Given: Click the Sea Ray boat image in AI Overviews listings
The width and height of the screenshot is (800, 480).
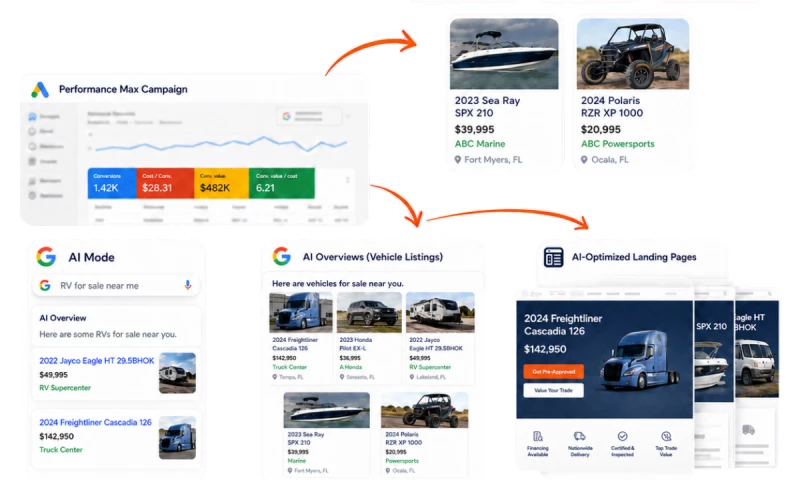Looking at the screenshot, I should [327, 410].
